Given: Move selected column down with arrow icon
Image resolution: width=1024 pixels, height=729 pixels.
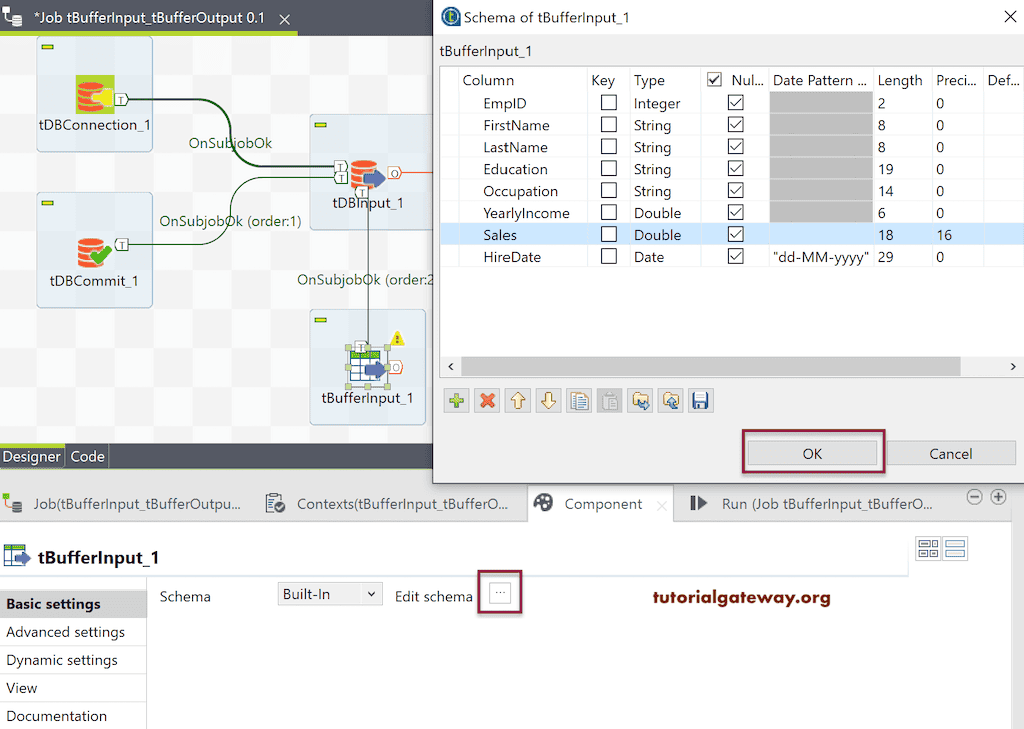Looking at the screenshot, I should click(x=549, y=400).
